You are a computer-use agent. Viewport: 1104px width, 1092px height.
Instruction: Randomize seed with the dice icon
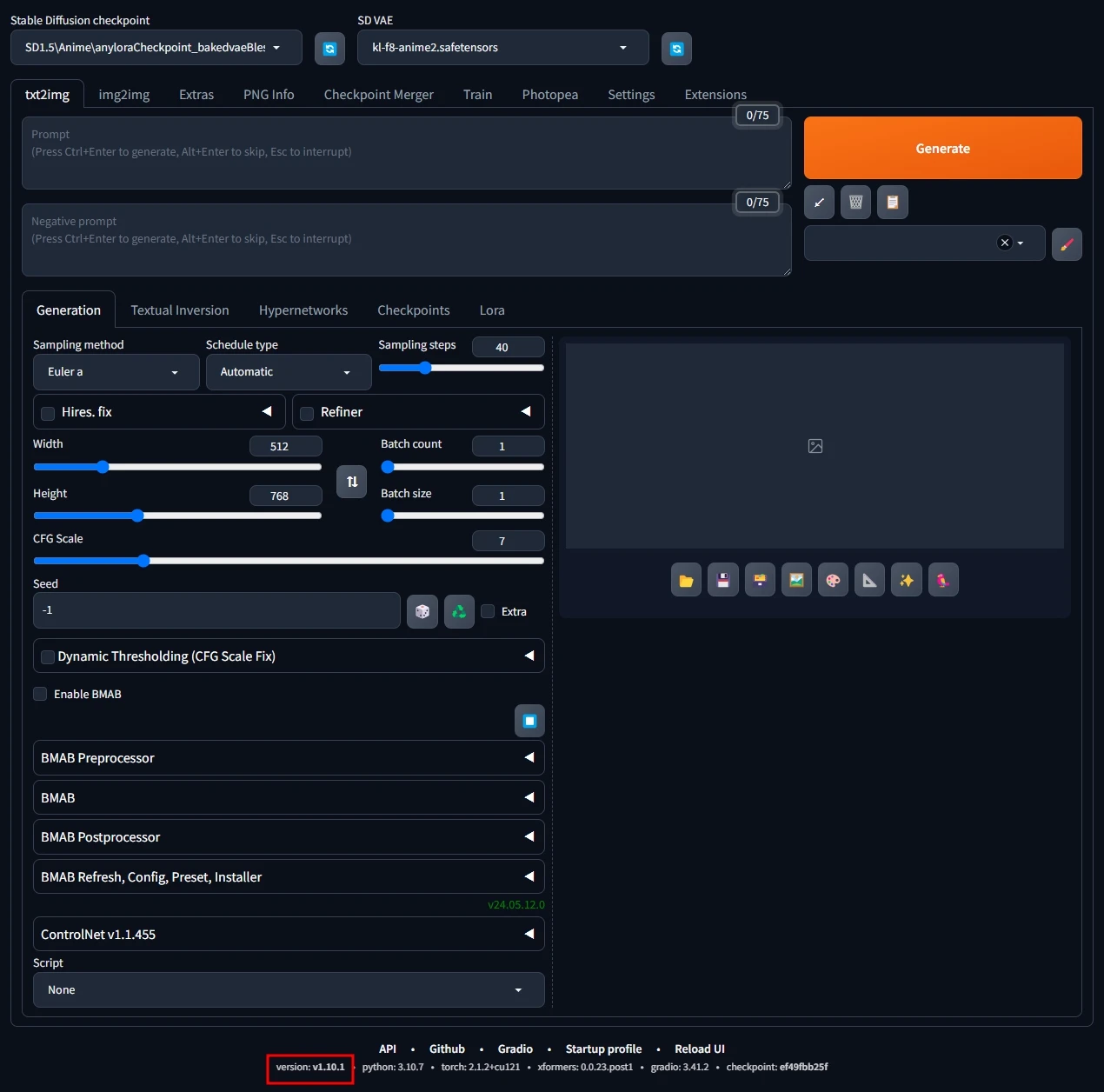click(x=422, y=611)
